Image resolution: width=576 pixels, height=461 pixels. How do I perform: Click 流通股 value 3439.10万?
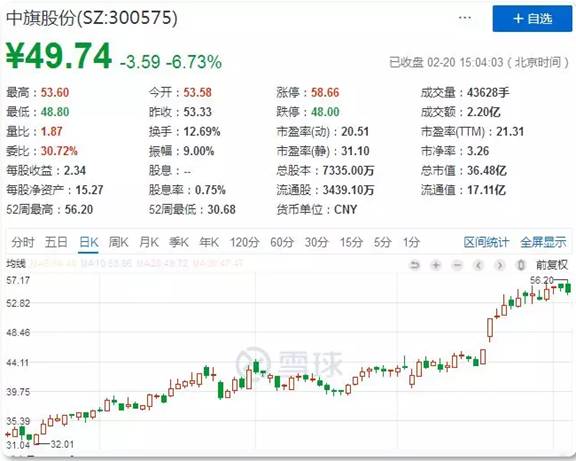[x=348, y=190]
